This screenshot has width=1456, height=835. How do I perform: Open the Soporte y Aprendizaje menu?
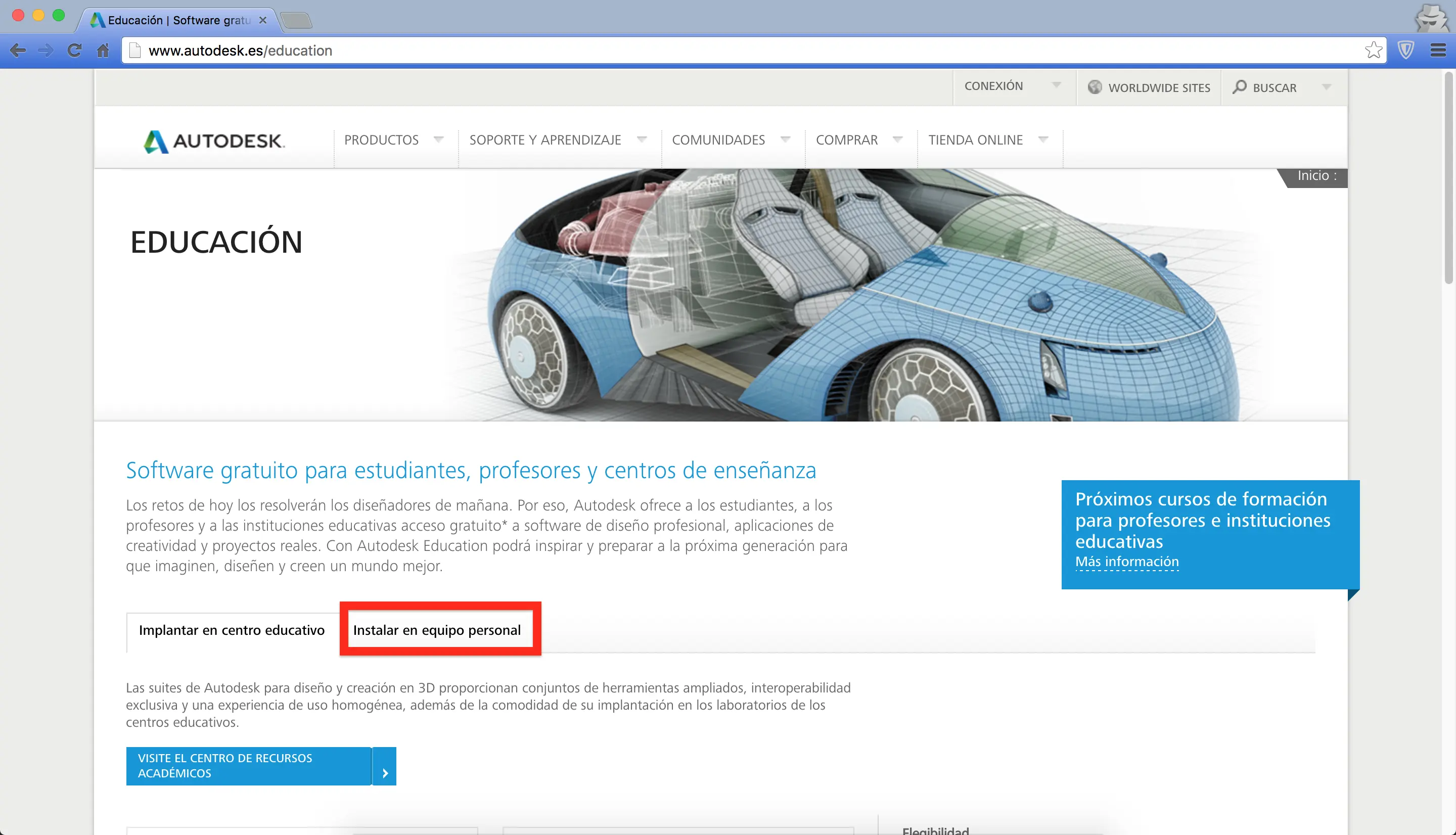pos(545,140)
